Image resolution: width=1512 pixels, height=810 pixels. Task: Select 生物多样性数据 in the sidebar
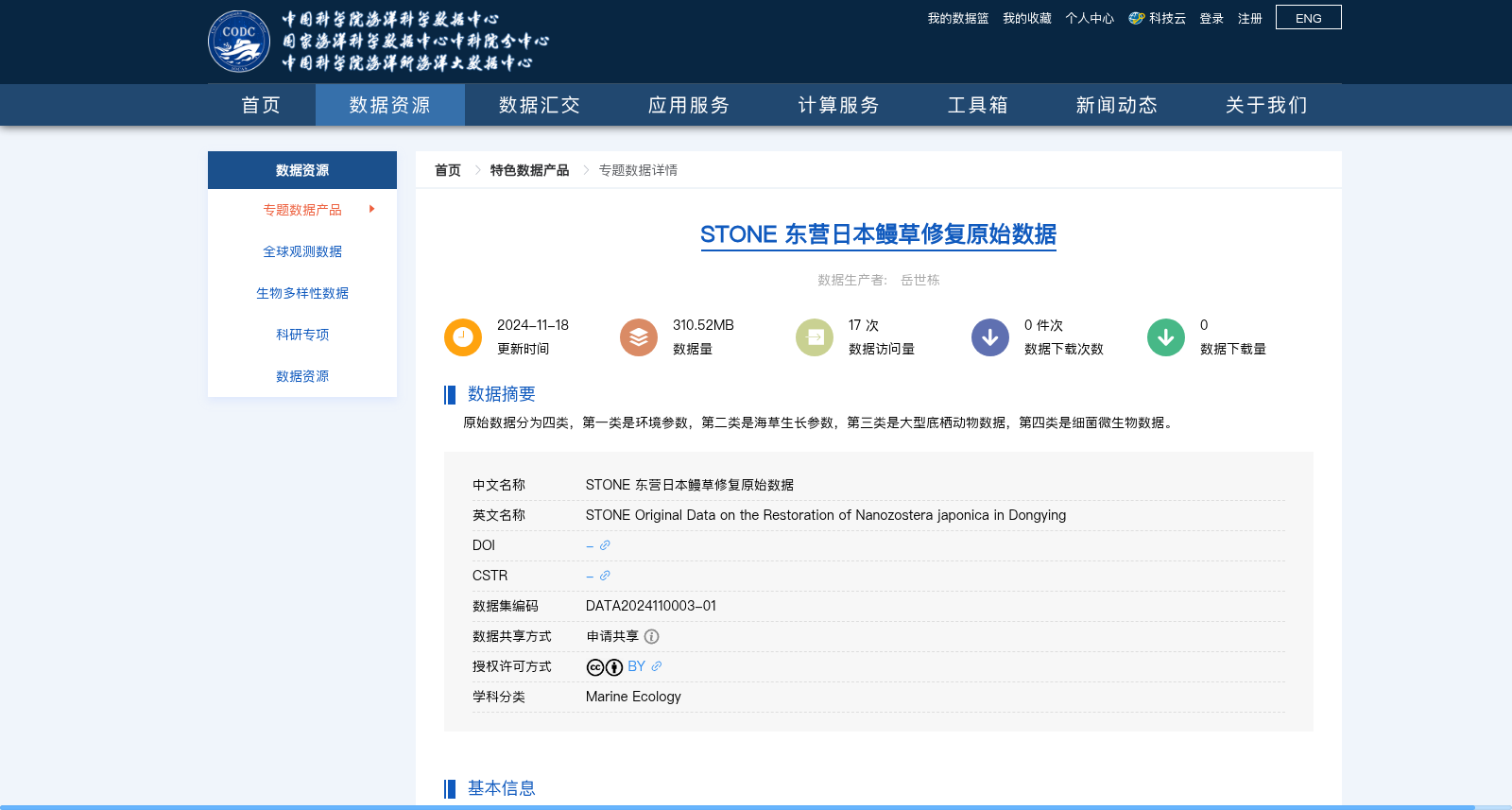[x=302, y=293]
